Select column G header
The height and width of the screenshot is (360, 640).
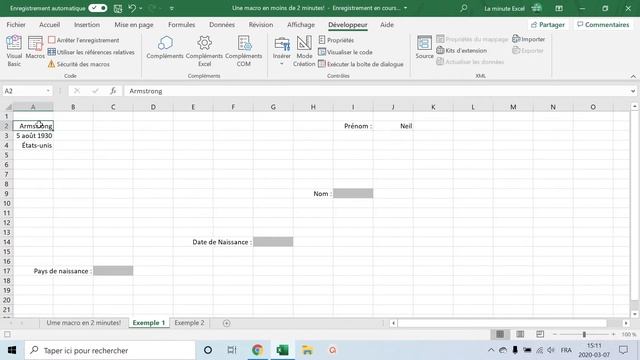click(273, 107)
